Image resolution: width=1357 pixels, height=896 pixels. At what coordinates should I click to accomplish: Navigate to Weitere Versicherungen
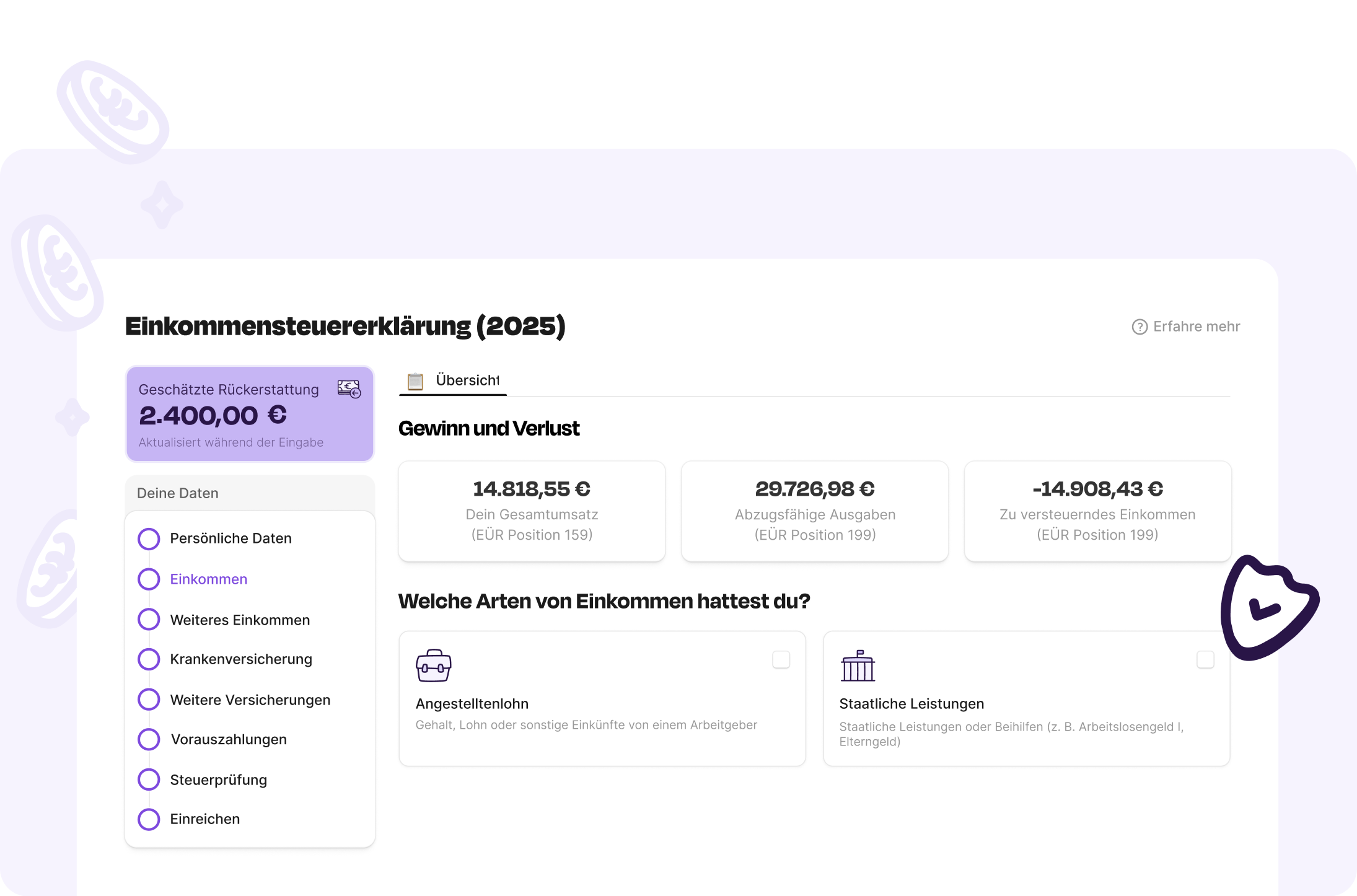(250, 700)
